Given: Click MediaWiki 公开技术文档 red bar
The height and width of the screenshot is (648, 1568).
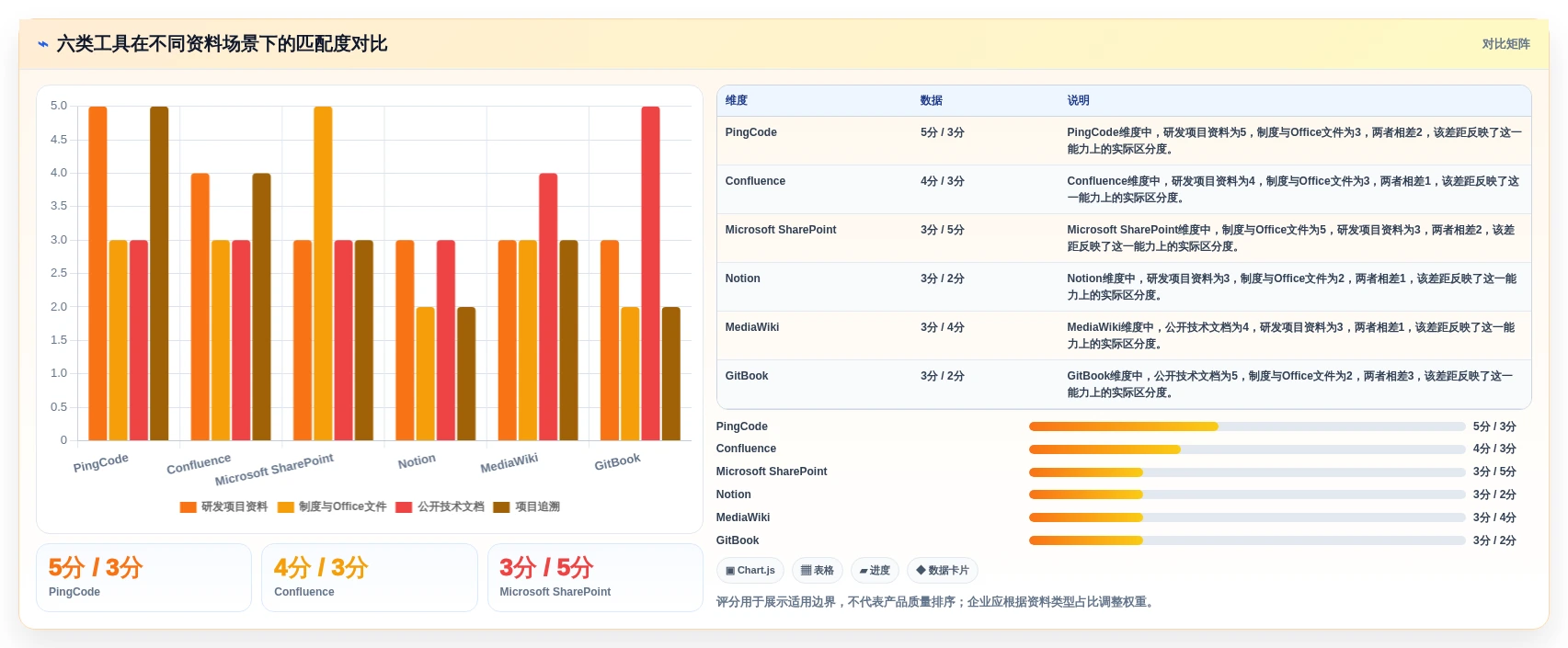Looking at the screenshot, I should click(x=548, y=307).
